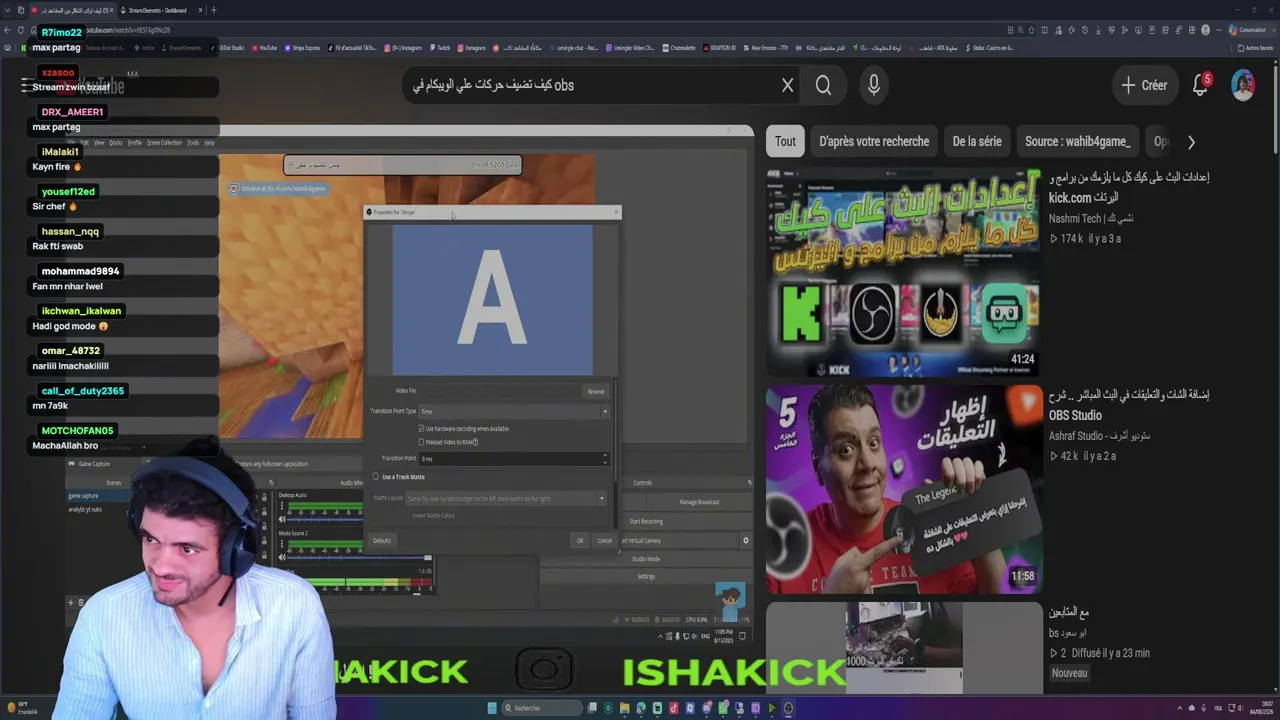The image size is (1280, 720).
Task: Enable 'Use hardware decoding when available' checkbox
Action: (422, 428)
